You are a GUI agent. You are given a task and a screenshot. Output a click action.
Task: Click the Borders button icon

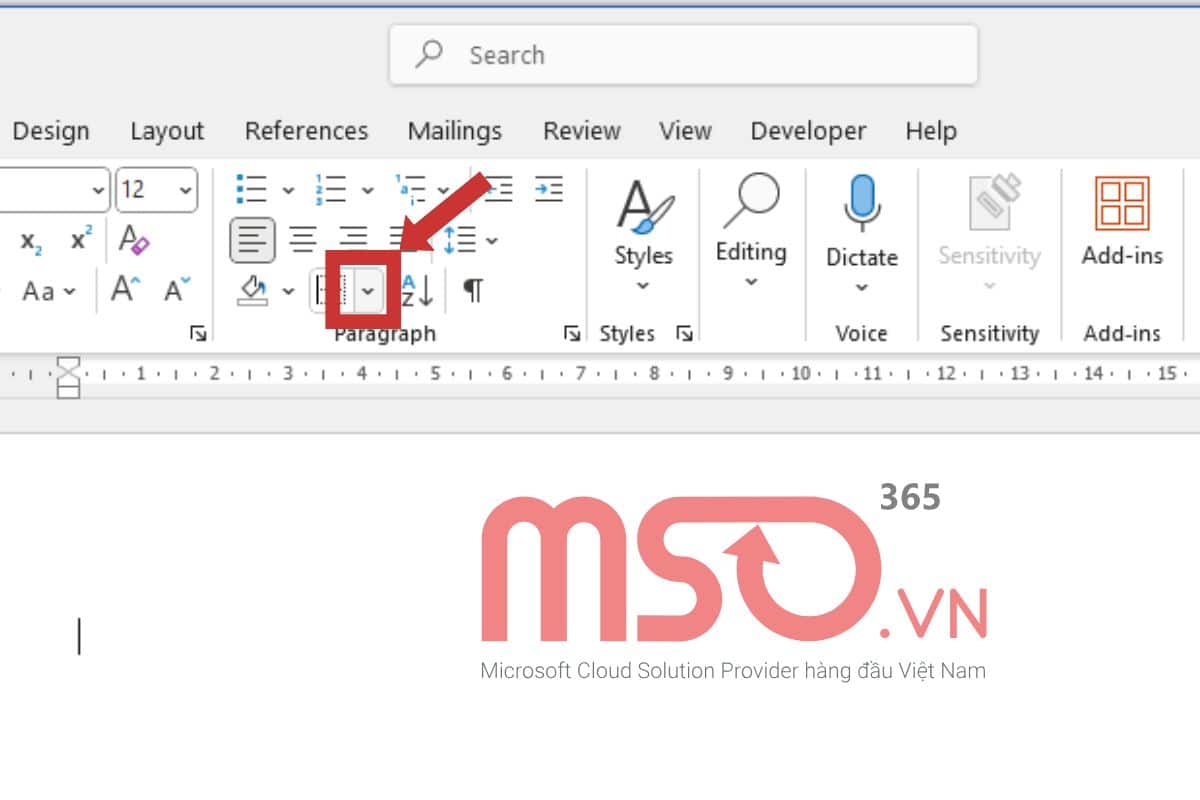point(329,290)
